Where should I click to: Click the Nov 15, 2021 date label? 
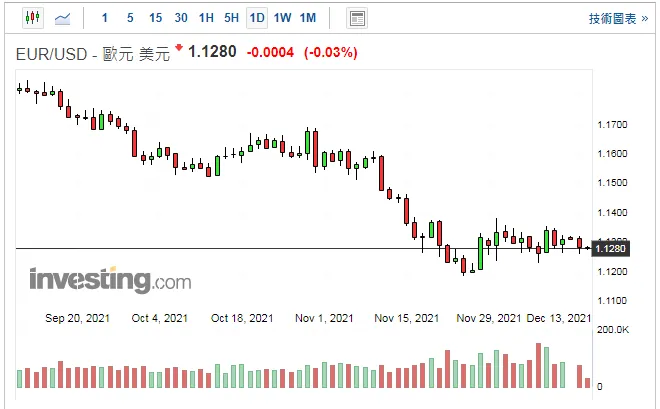pos(406,318)
